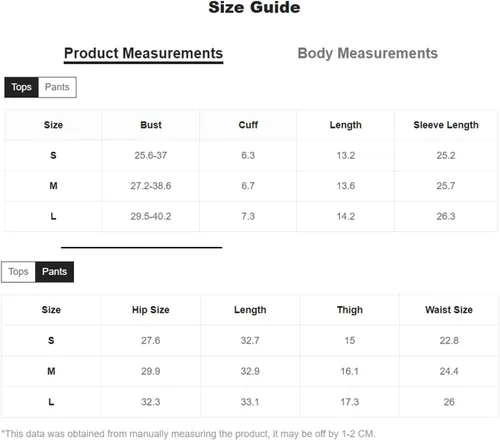Switch to Body Measurements tab

pyautogui.click(x=367, y=53)
